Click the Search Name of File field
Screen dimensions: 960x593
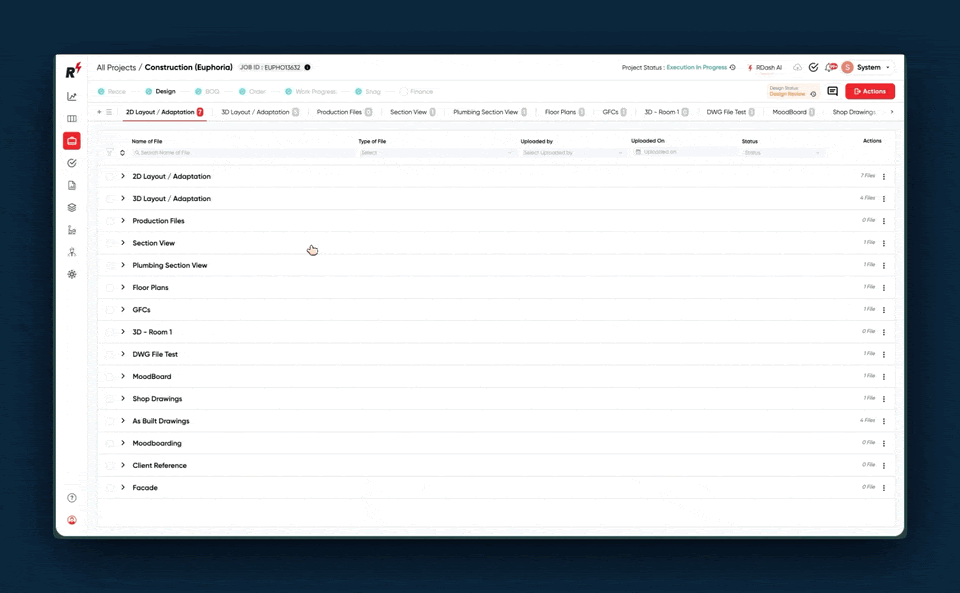point(240,153)
